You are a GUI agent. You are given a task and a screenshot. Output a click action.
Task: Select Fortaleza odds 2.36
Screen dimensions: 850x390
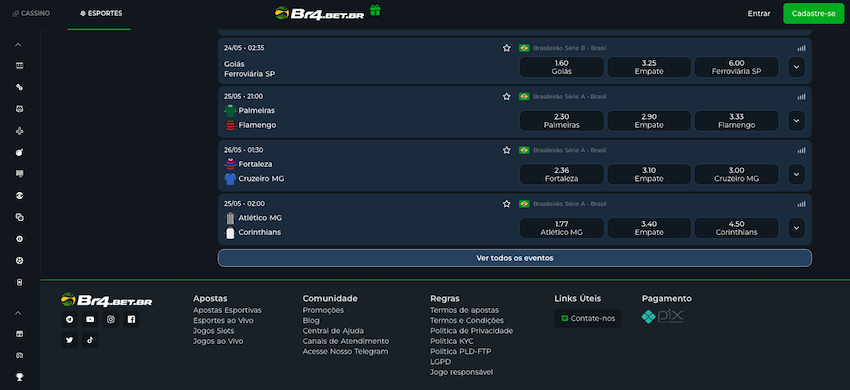(x=562, y=175)
